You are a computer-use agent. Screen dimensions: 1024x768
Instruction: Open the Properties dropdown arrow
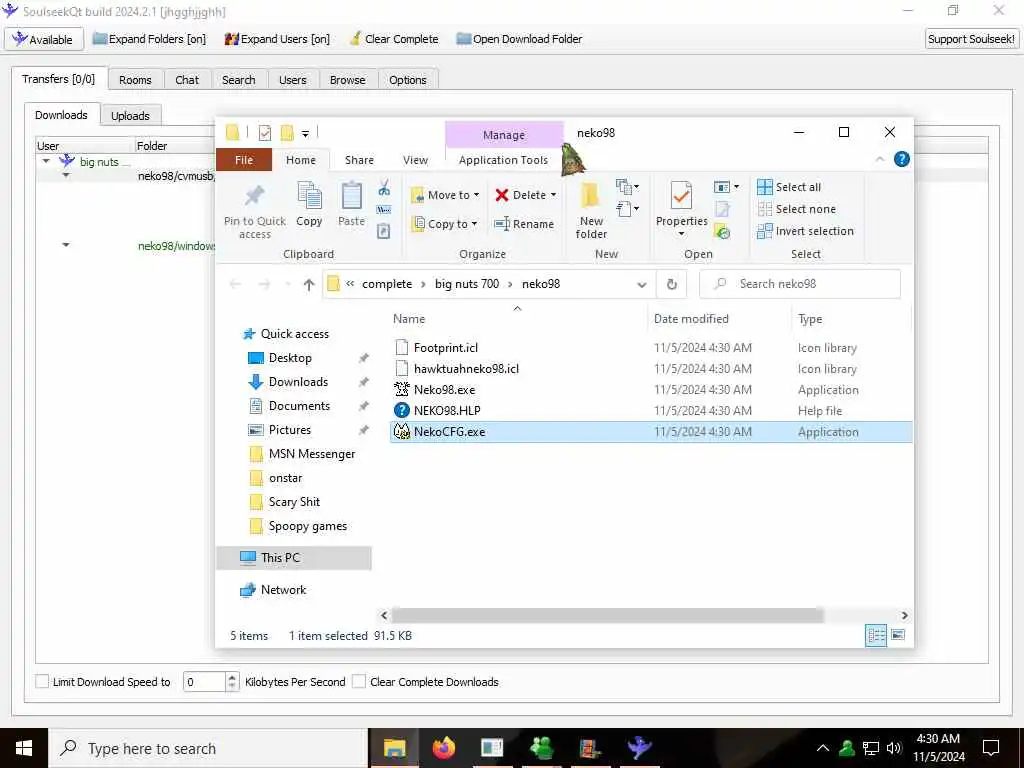point(681,234)
